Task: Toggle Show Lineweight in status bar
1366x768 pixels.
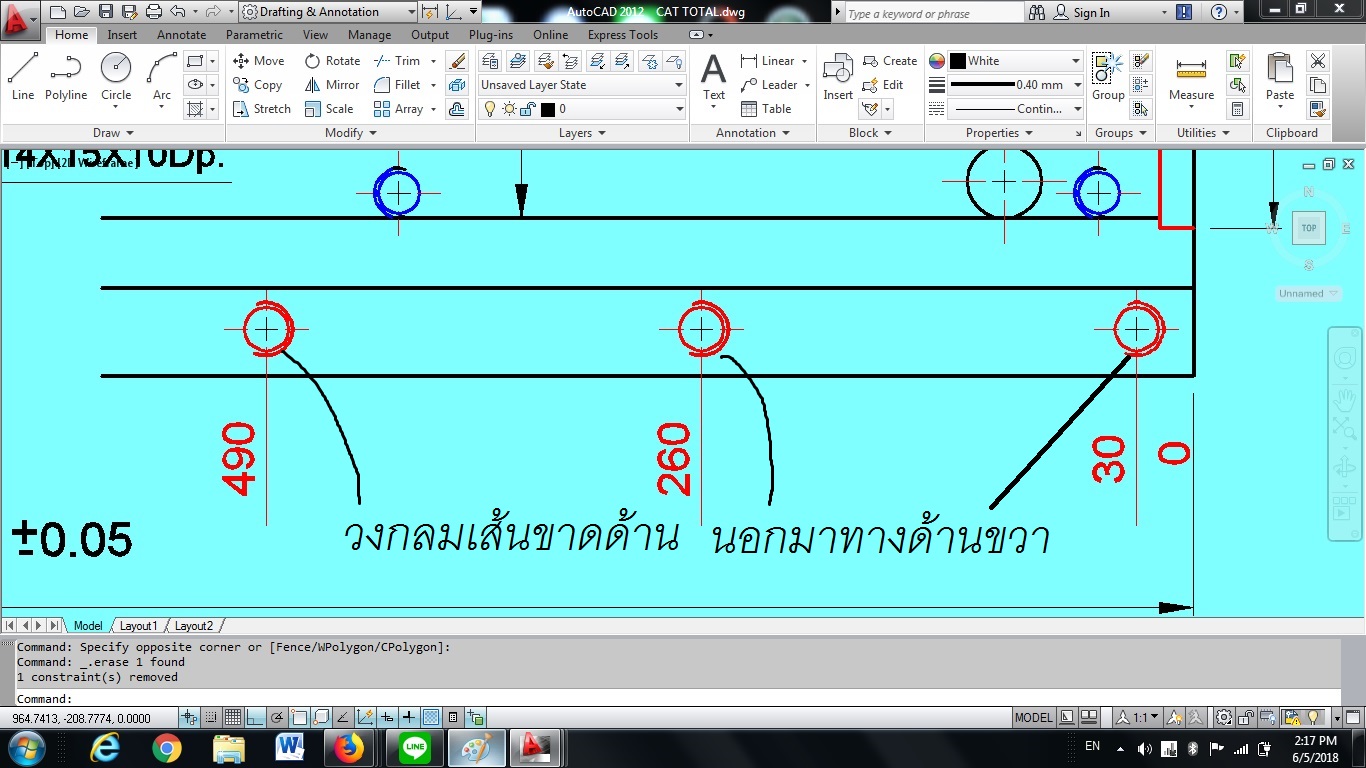Action: click(409, 717)
